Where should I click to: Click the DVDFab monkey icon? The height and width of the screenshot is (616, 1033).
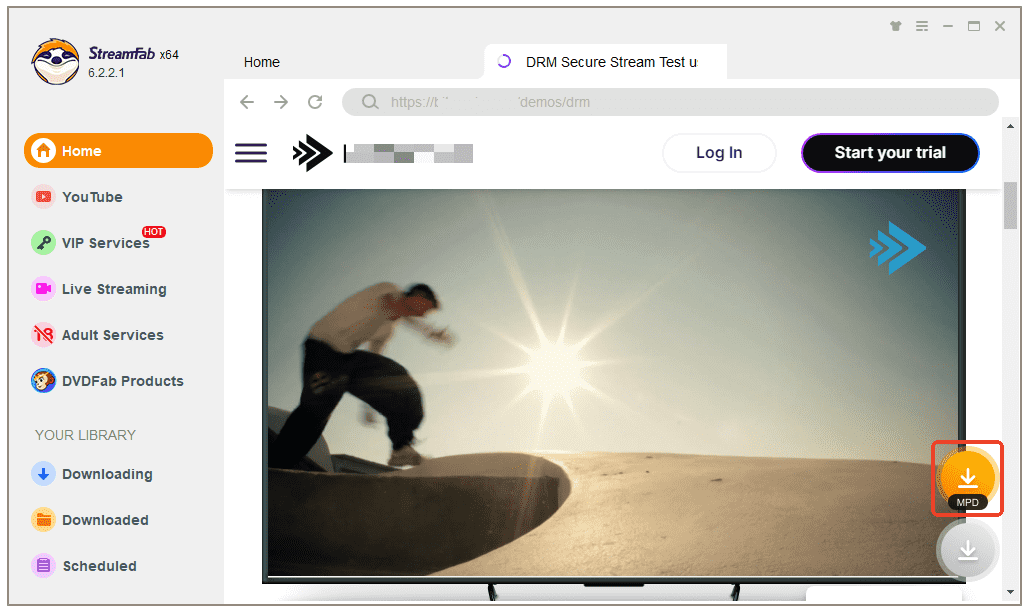click(x=43, y=381)
